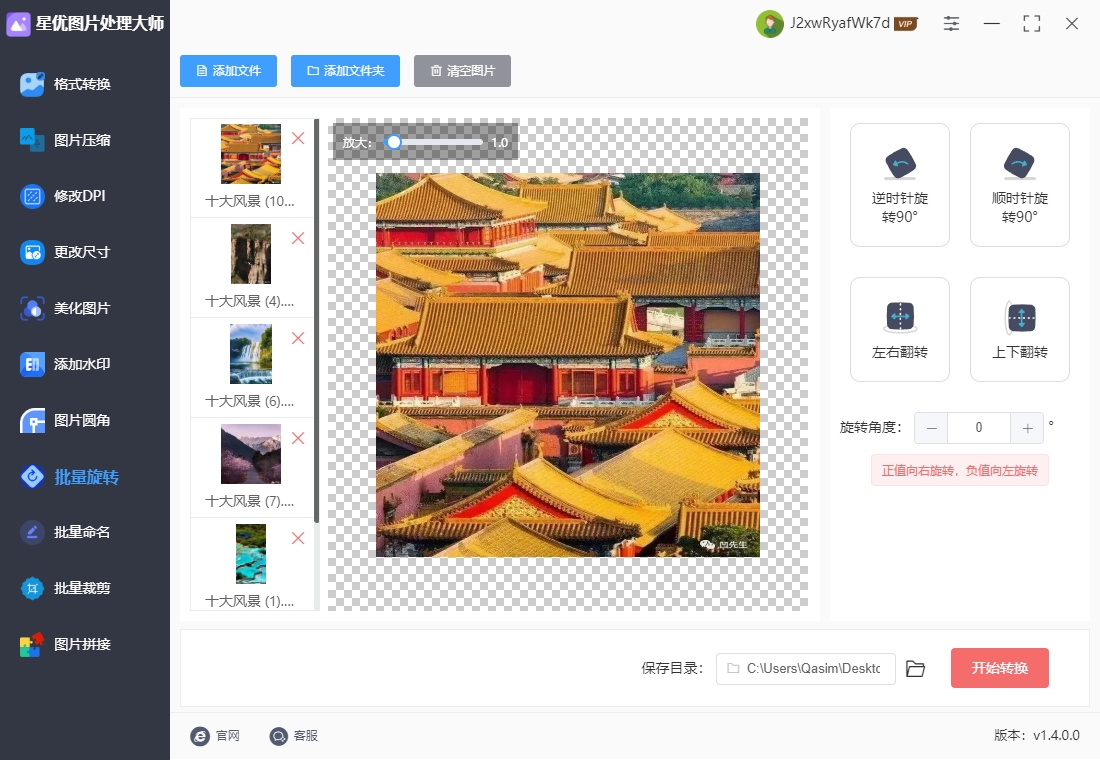Select the 十大风景 (6) waterfall thumbnail
Image resolution: width=1100 pixels, height=760 pixels.
click(x=250, y=354)
